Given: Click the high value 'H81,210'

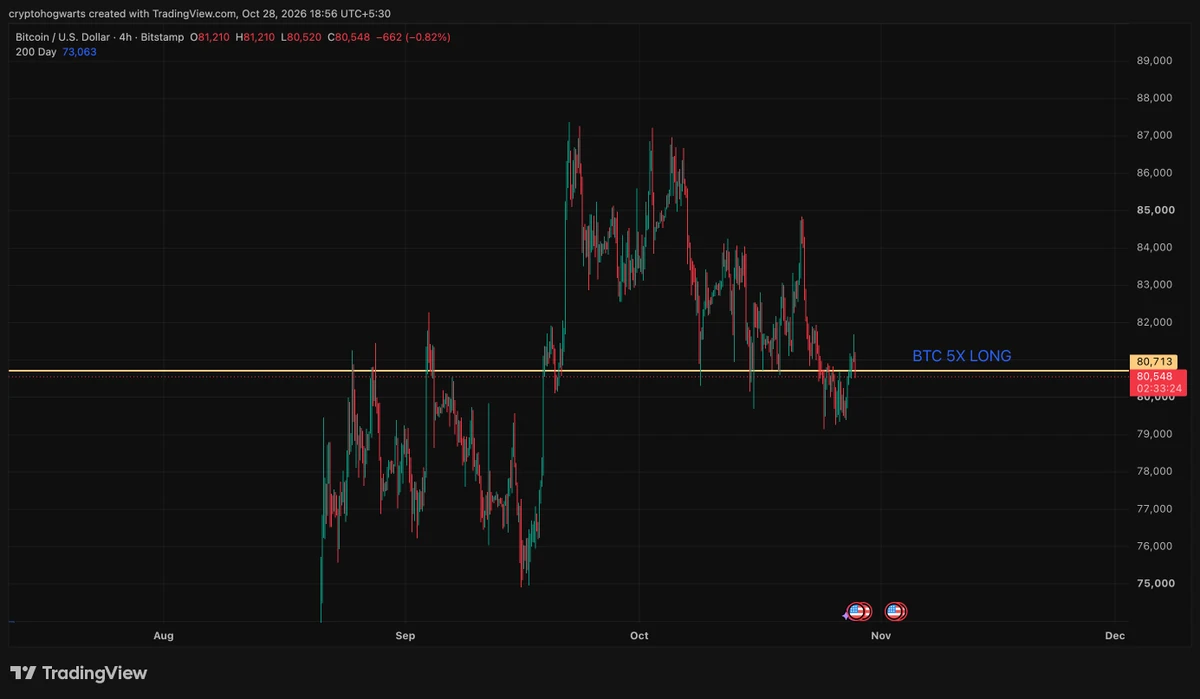Looking at the screenshot, I should tap(255, 37).
